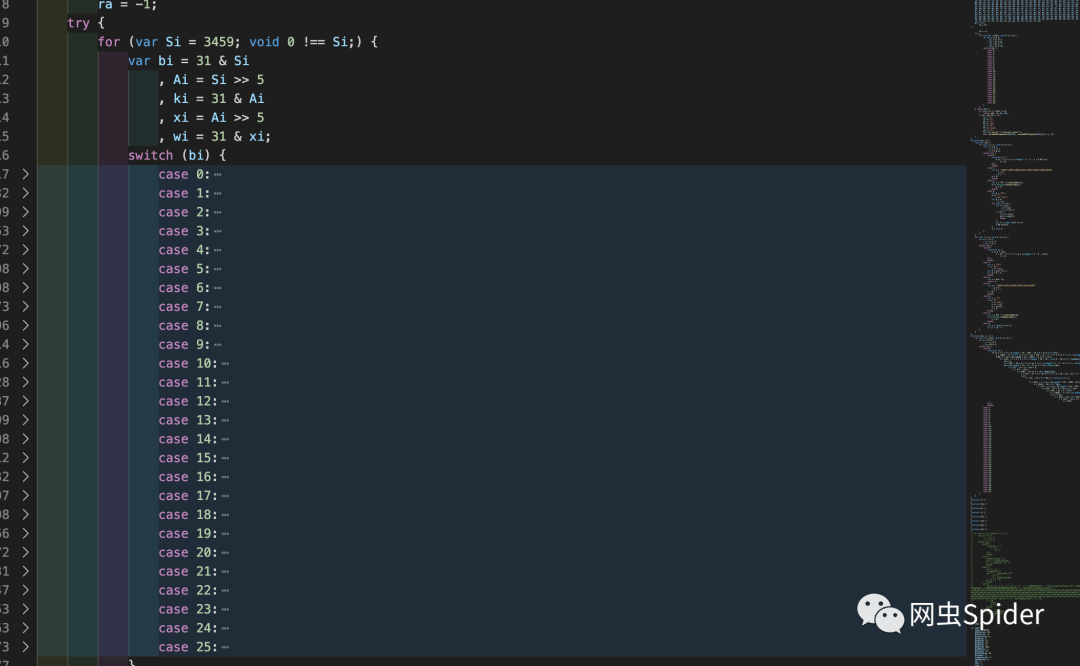
Task: Expand the case 18 fold arrow
Action: (25, 514)
